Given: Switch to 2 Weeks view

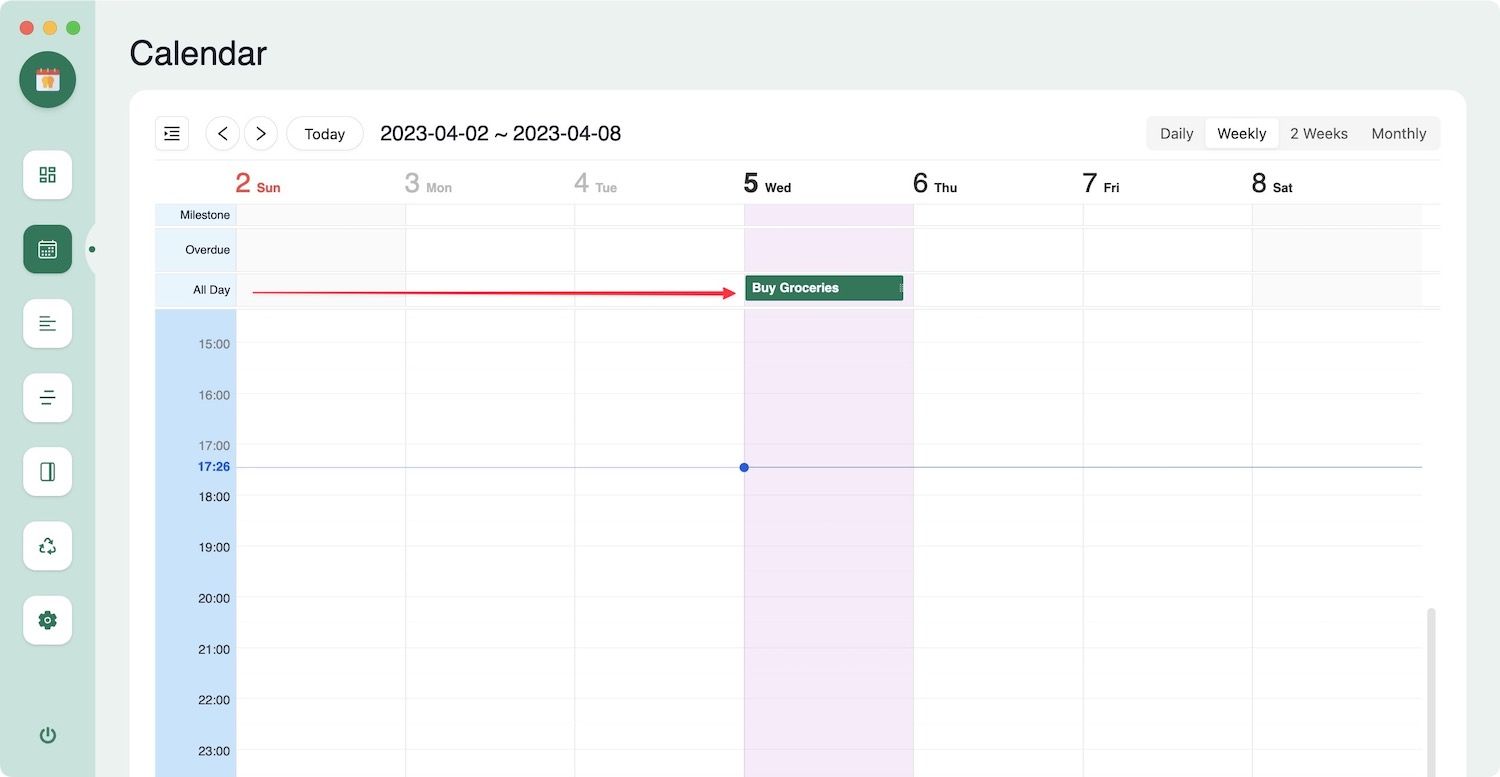Looking at the screenshot, I should (x=1318, y=133).
